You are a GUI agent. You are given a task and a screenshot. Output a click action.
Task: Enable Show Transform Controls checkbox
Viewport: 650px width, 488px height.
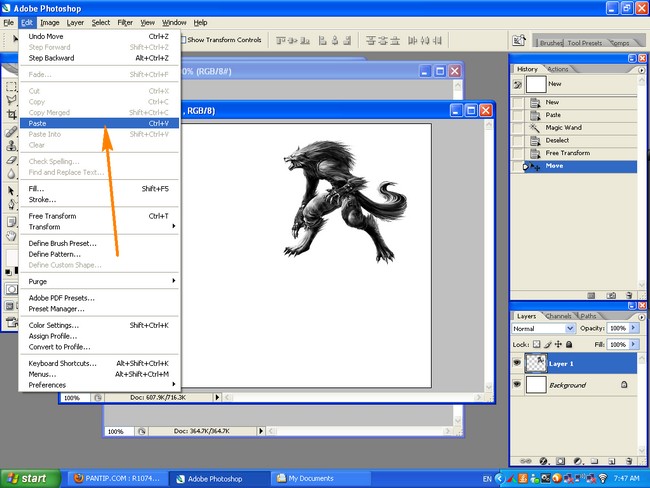pos(183,40)
